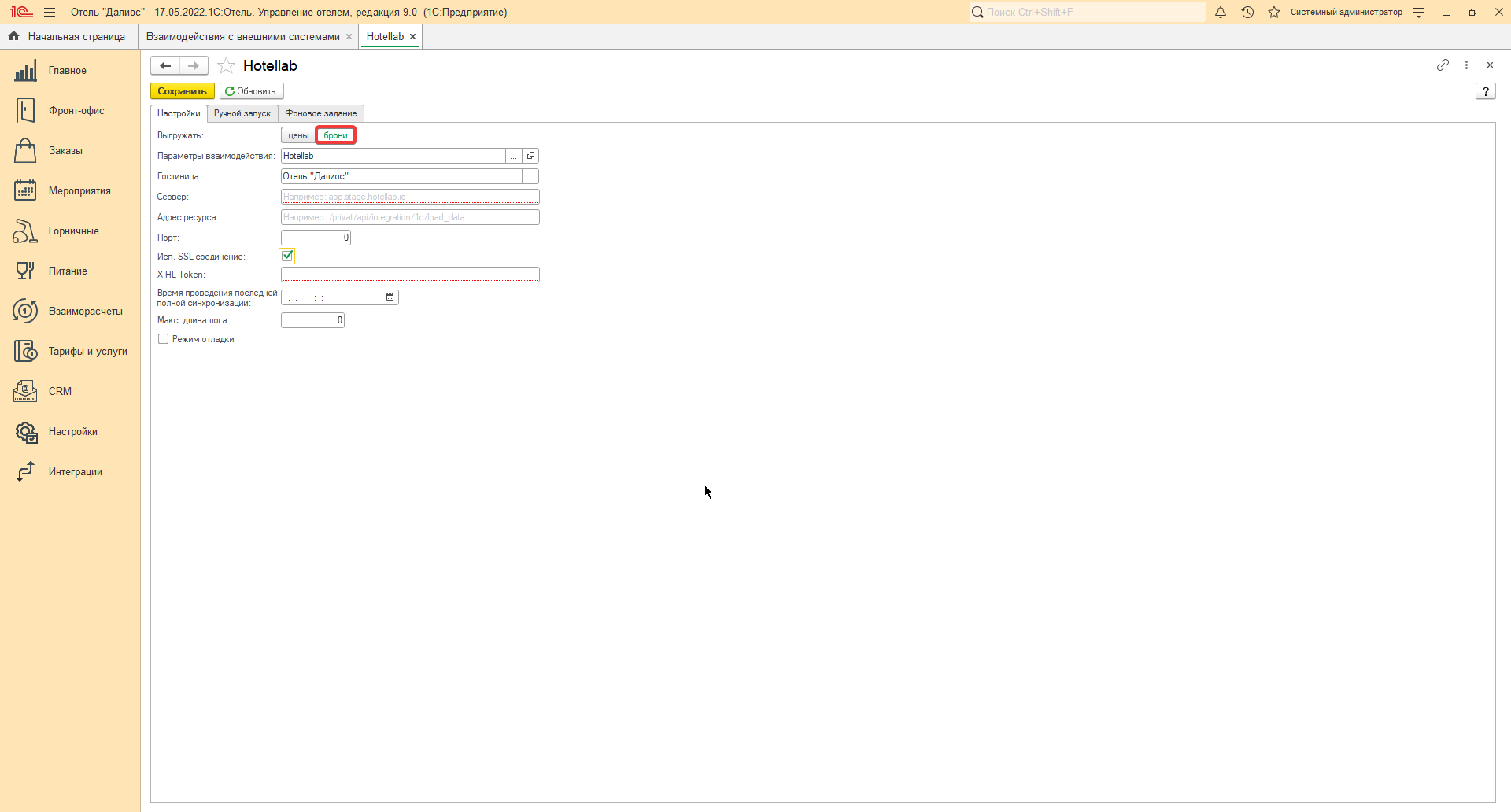Click the last full sync date field
Viewport: 1511px width, 812px height.
tap(331, 297)
